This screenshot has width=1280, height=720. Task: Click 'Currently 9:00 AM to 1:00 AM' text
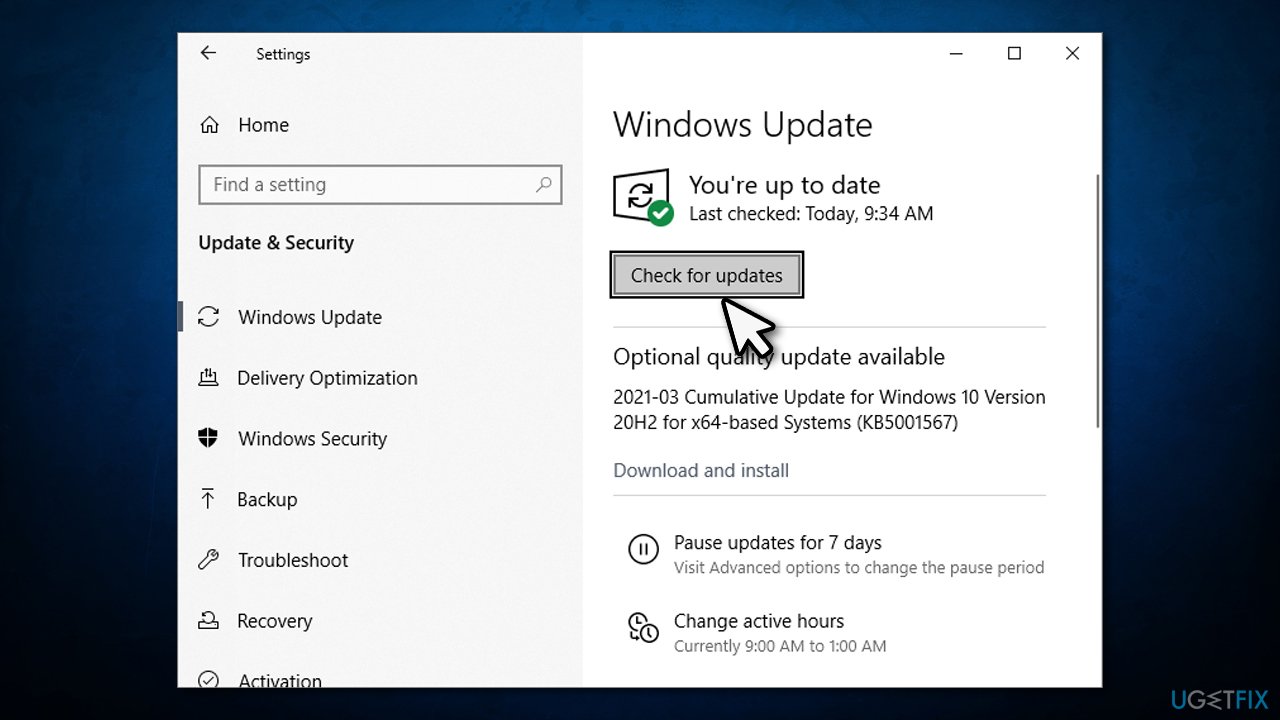(780, 646)
